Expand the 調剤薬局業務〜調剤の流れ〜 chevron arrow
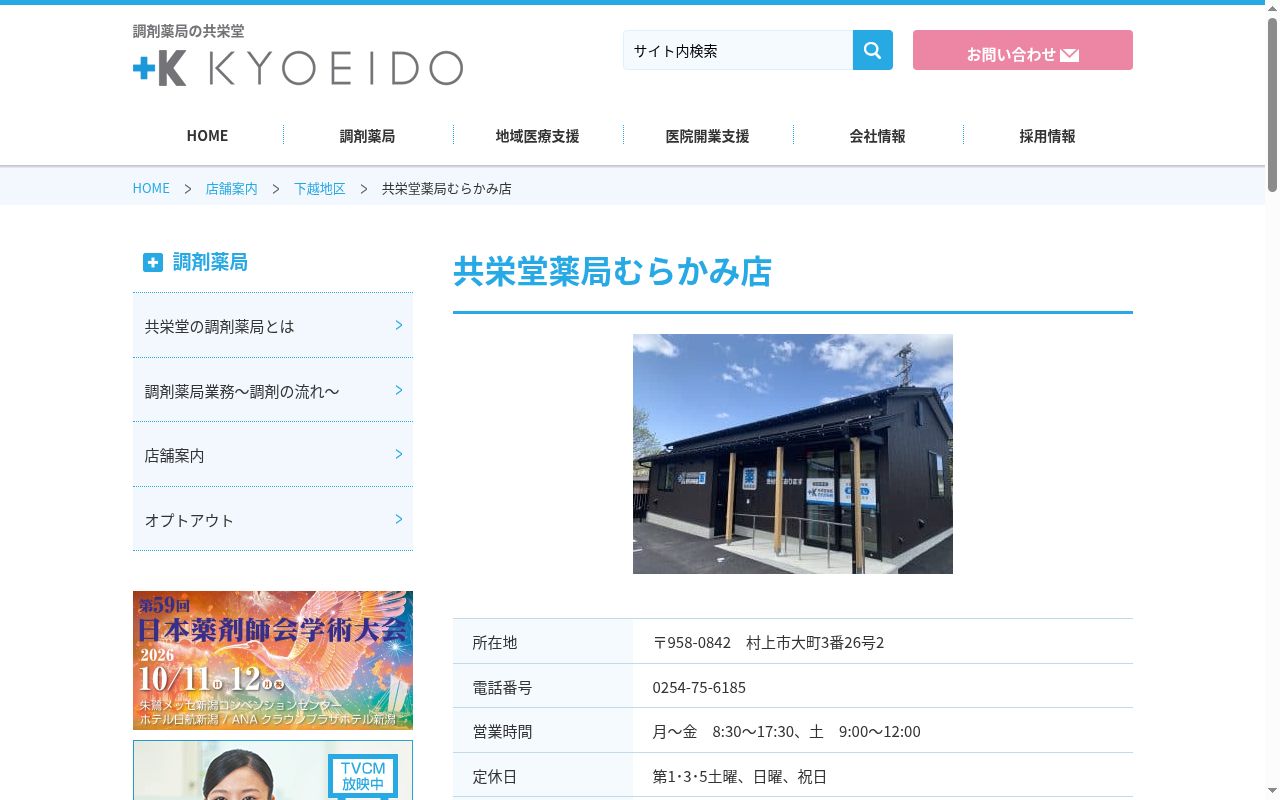 coord(399,390)
